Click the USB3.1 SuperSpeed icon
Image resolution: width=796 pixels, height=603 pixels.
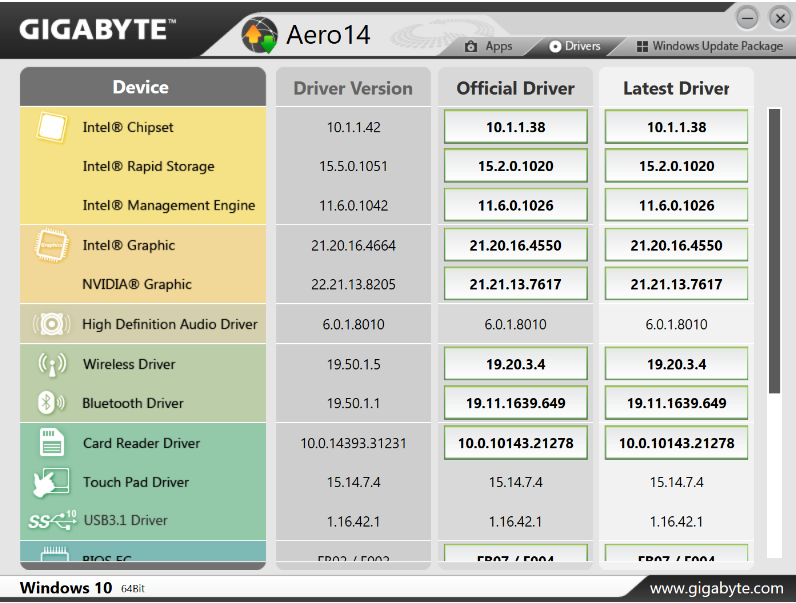(x=52, y=521)
